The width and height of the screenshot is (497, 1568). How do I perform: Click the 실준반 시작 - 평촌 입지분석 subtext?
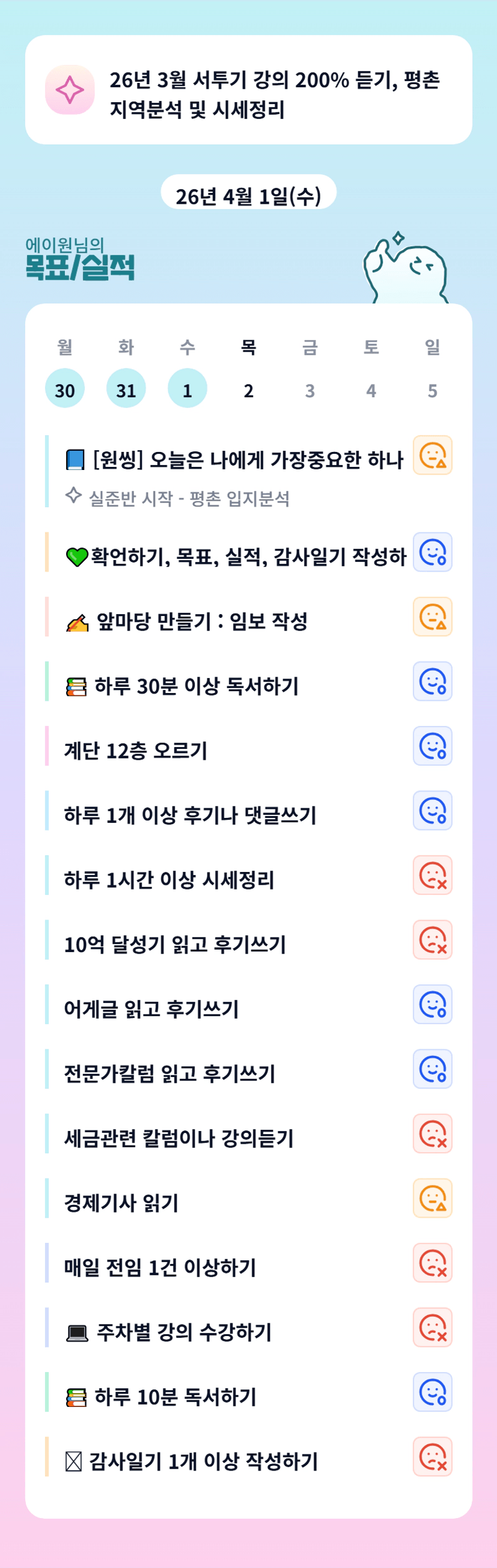tap(189, 498)
